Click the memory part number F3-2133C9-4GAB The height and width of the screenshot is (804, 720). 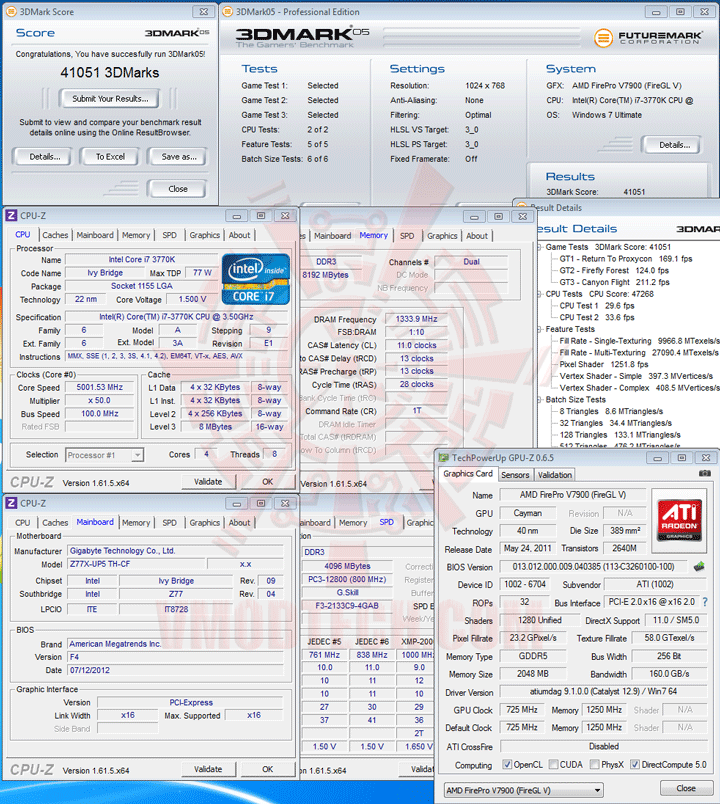[x=347, y=606]
